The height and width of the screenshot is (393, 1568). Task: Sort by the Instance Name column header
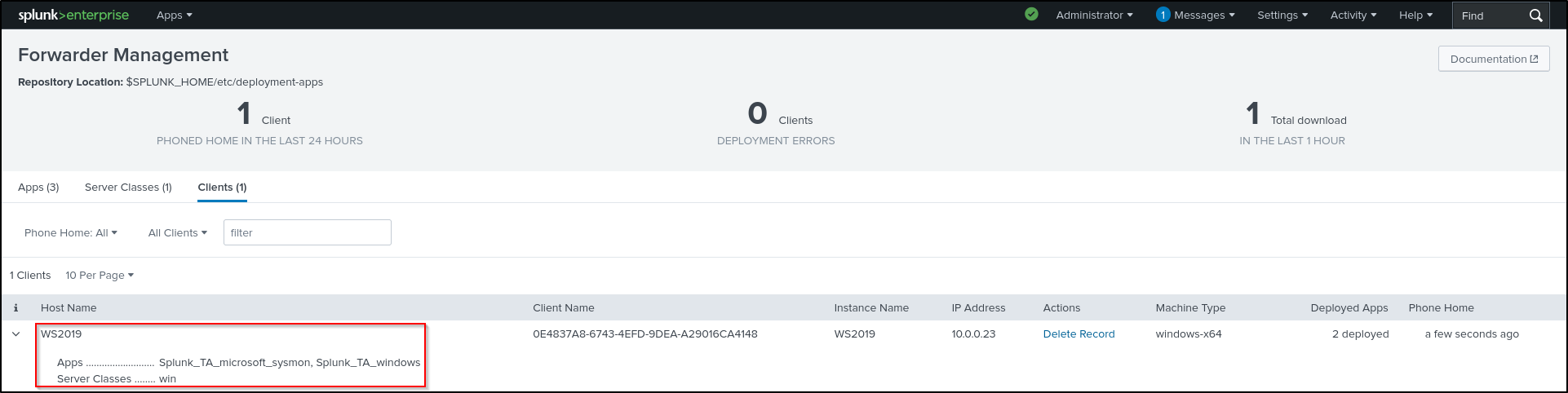click(871, 307)
